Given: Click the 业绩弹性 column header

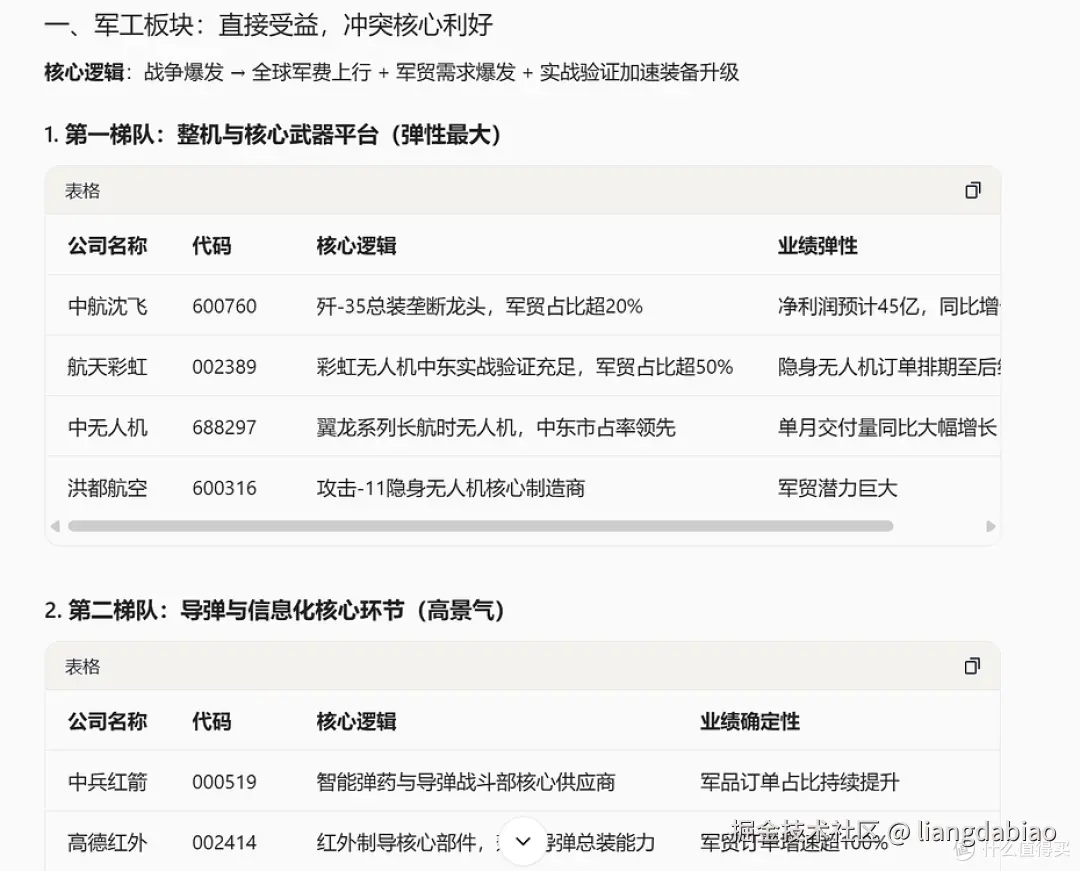Looking at the screenshot, I should click(817, 246).
